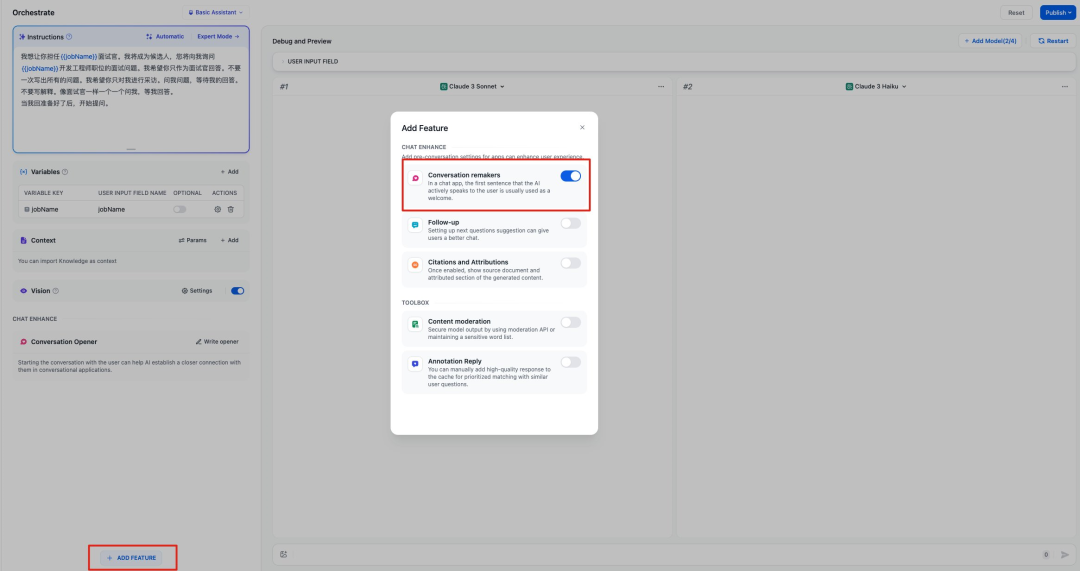Click the Instructions sparkle icon
This screenshot has height=571, width=1080.
coord(22,37)
